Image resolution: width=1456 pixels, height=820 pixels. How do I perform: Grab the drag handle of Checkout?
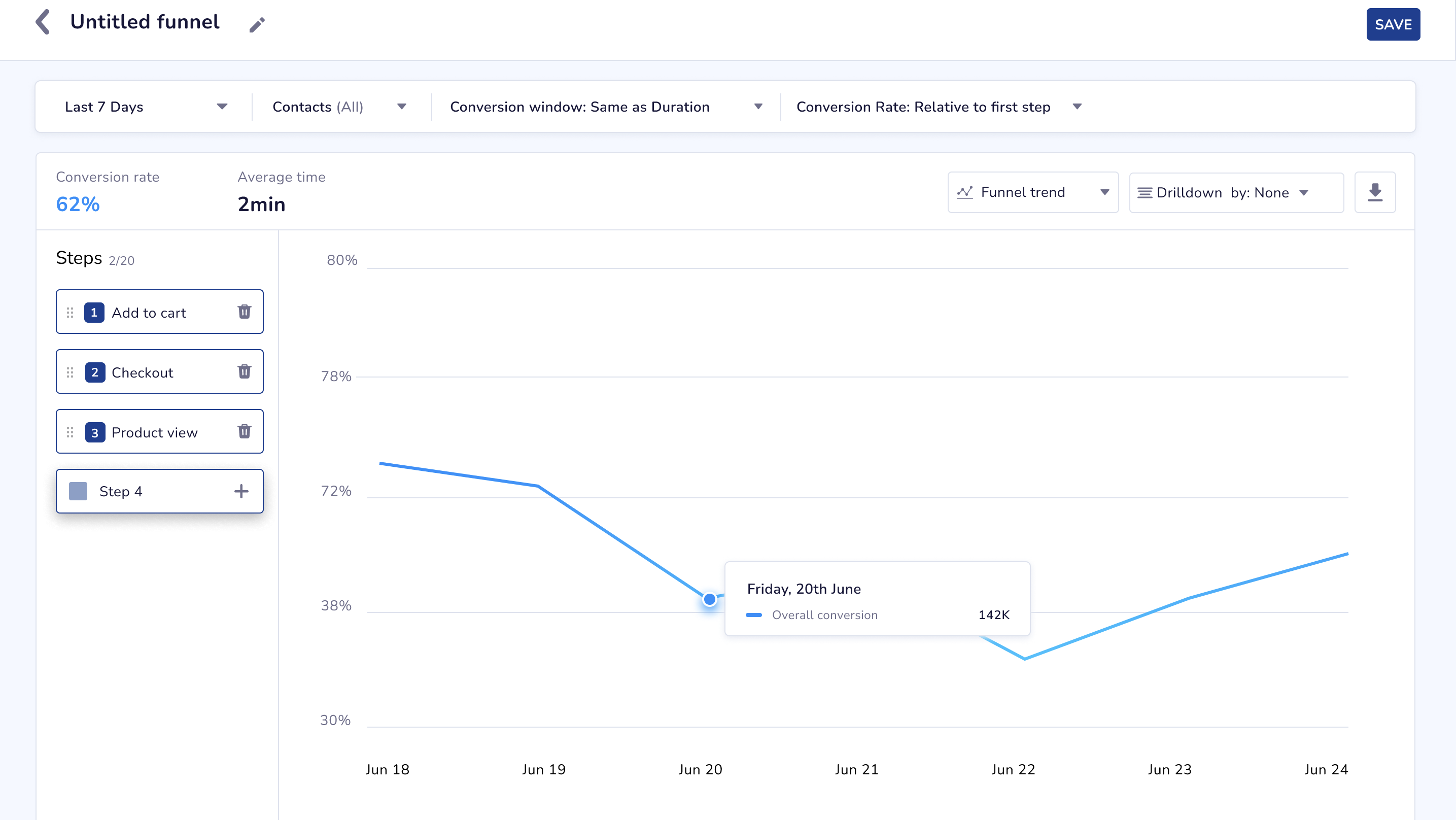[70, 372]
